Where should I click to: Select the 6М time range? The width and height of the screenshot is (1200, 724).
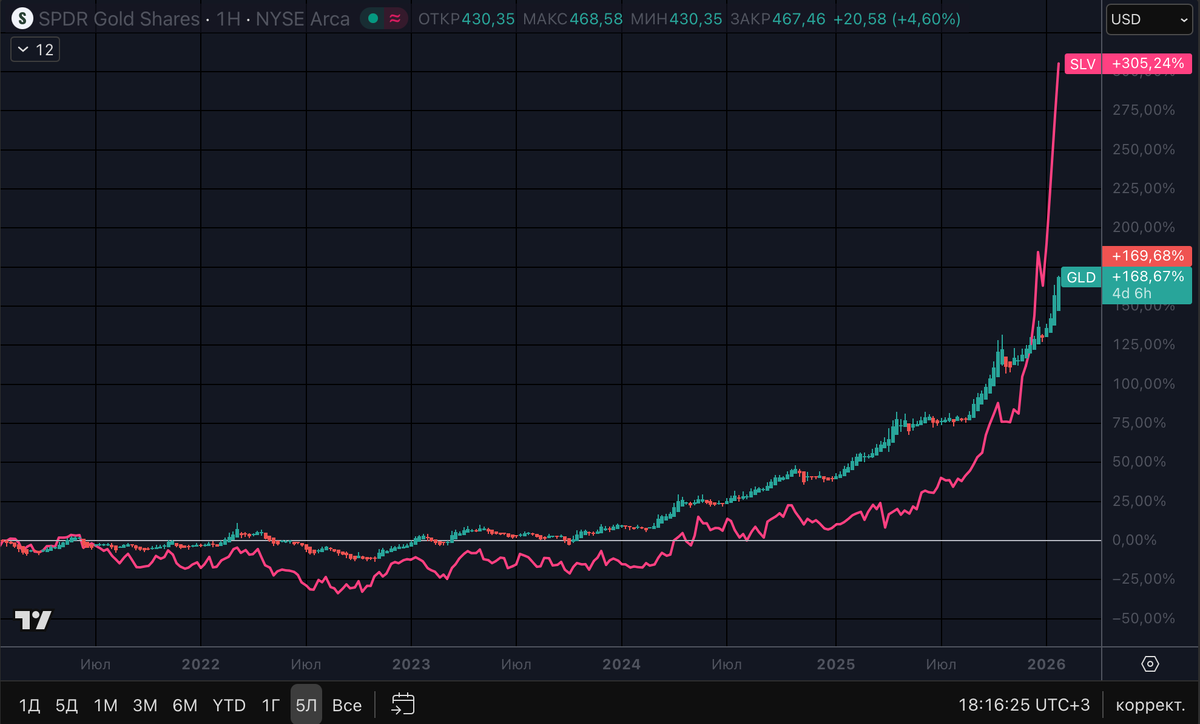185,705
